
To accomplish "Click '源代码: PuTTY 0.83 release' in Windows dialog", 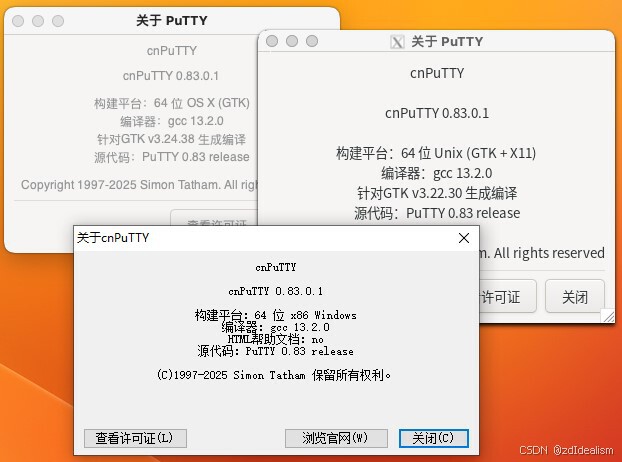I will (x=276, y=351).
